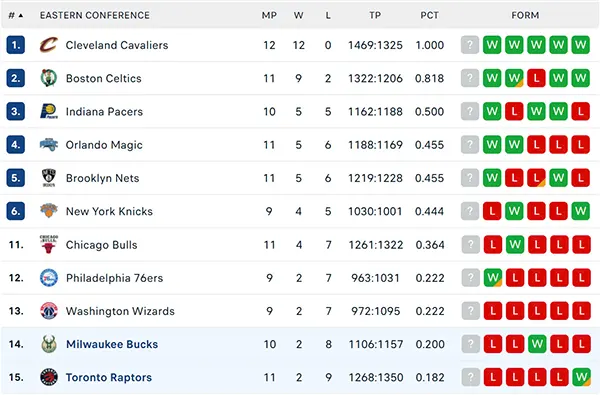The width and height of the screenshot is (600, 395).
Task: Click the Cavaliers upcoming match question-mark badge
Action: (x=470, y=45)
